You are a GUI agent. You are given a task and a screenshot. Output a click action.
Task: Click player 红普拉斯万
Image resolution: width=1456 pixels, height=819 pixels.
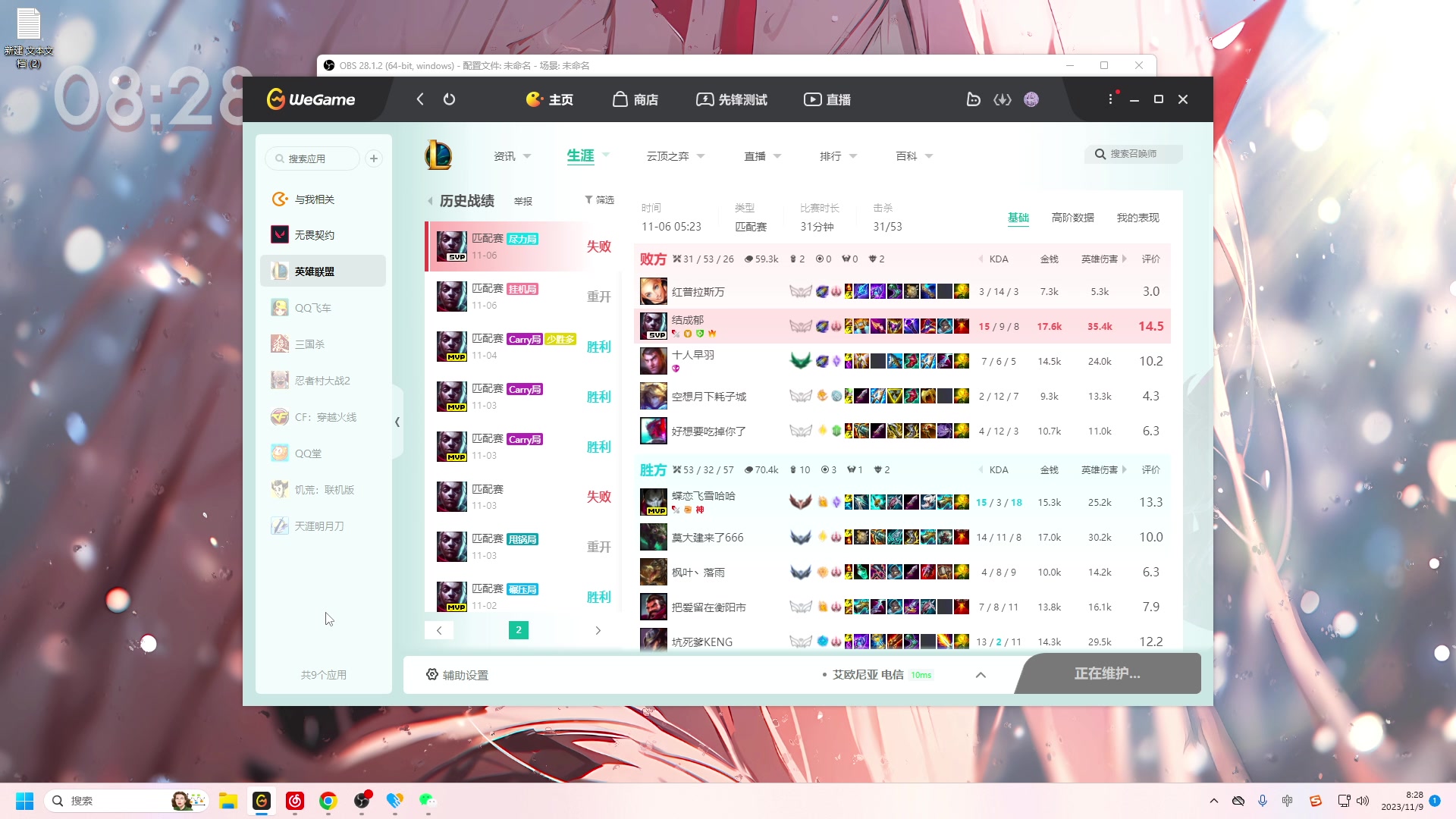[698, 292]
